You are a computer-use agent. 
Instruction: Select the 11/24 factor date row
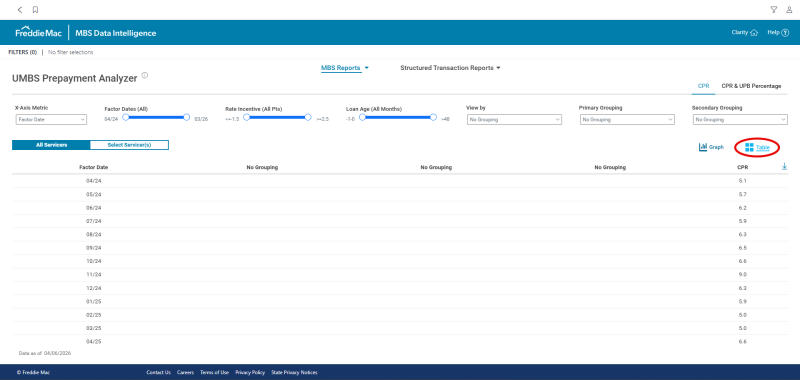point(400,274)
